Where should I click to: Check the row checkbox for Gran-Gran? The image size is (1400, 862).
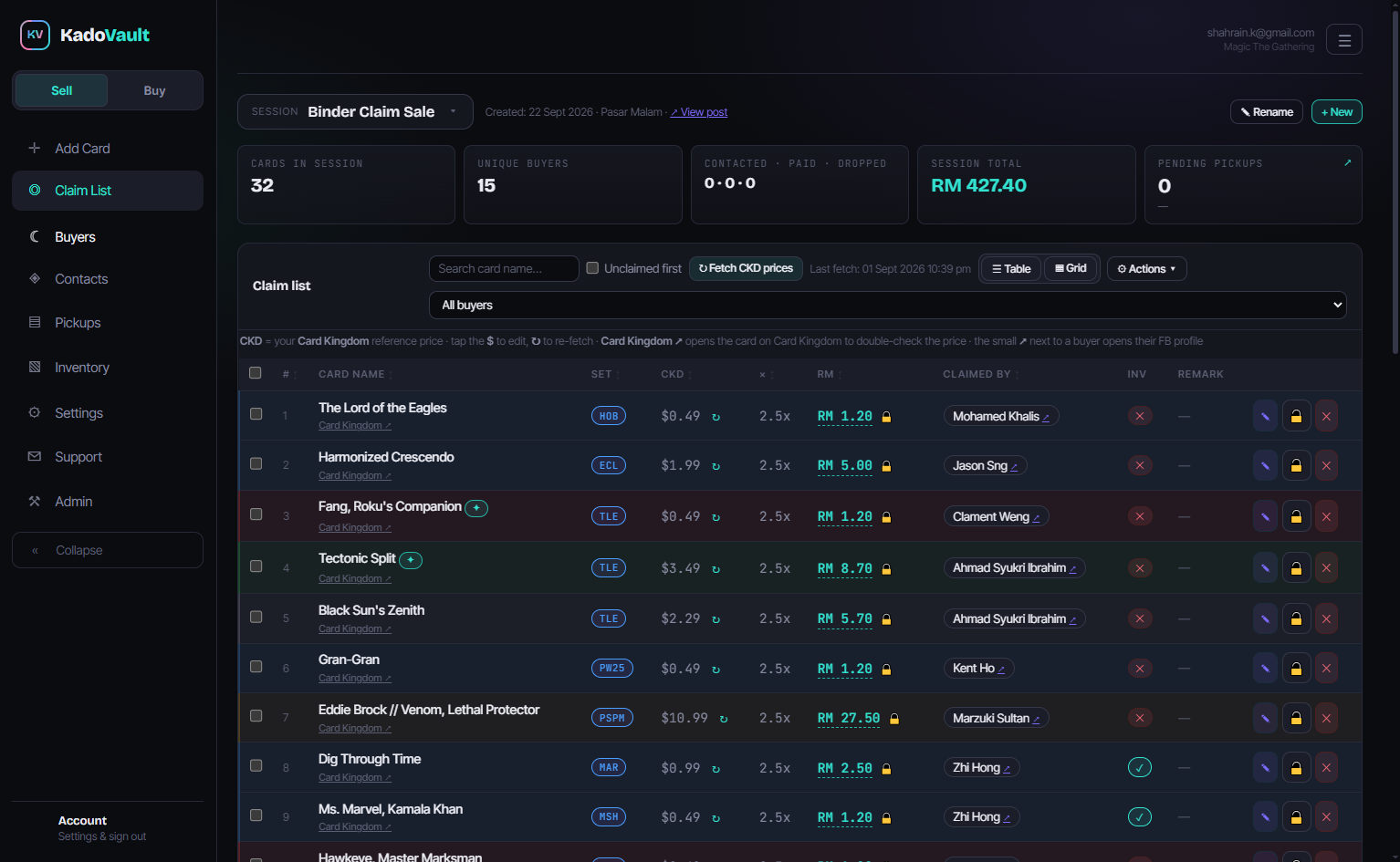(256, 667)
